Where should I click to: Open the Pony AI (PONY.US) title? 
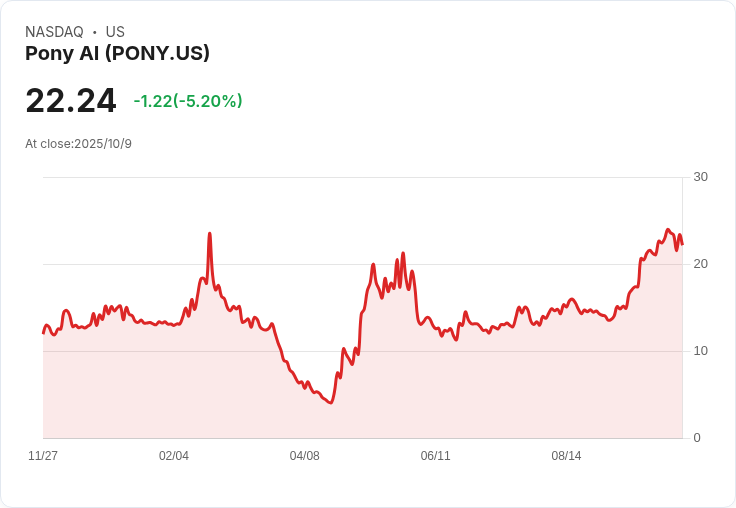click(x=117, y=54)
